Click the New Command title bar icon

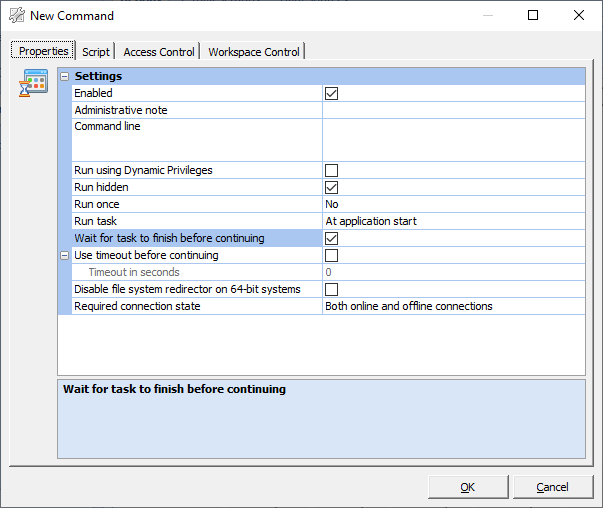point(16,16)
